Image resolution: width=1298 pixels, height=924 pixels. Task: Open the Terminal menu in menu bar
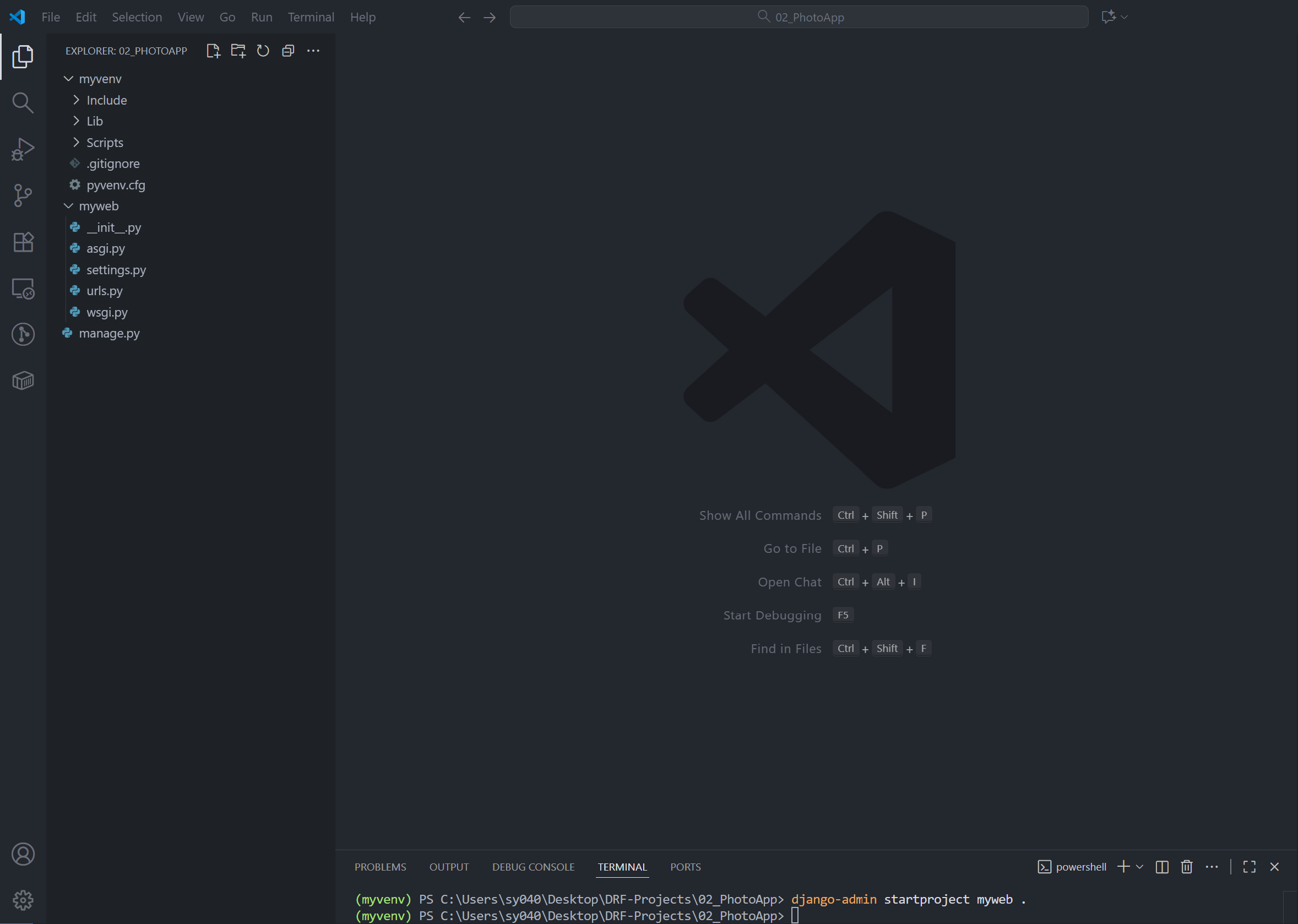pos(311,17)
